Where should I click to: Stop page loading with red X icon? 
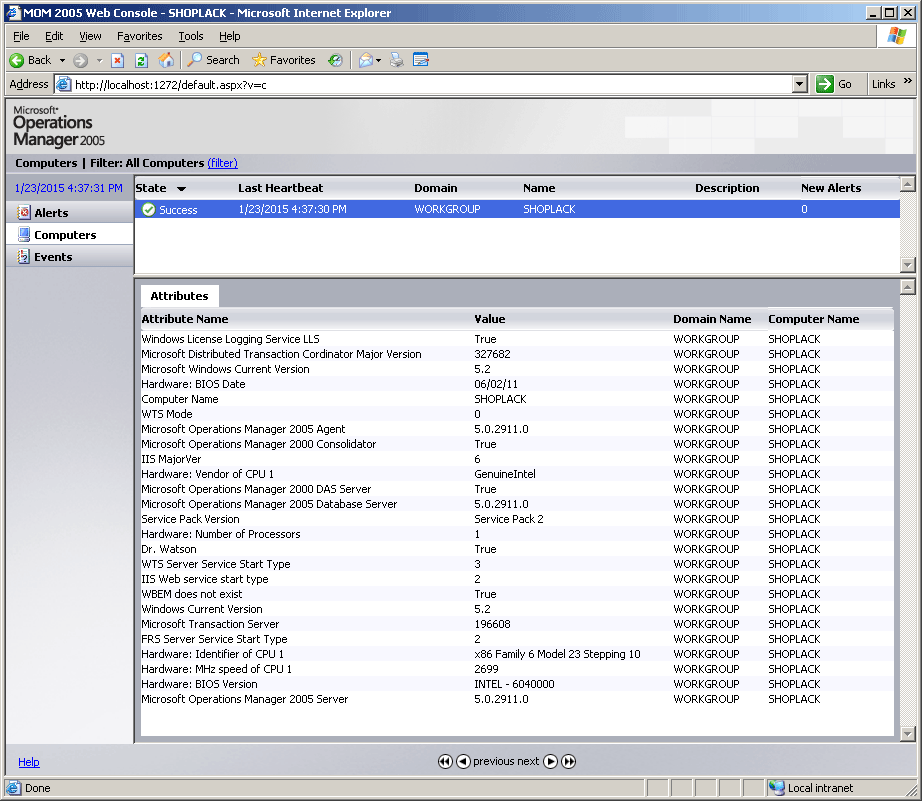click(x=118, y=60)
